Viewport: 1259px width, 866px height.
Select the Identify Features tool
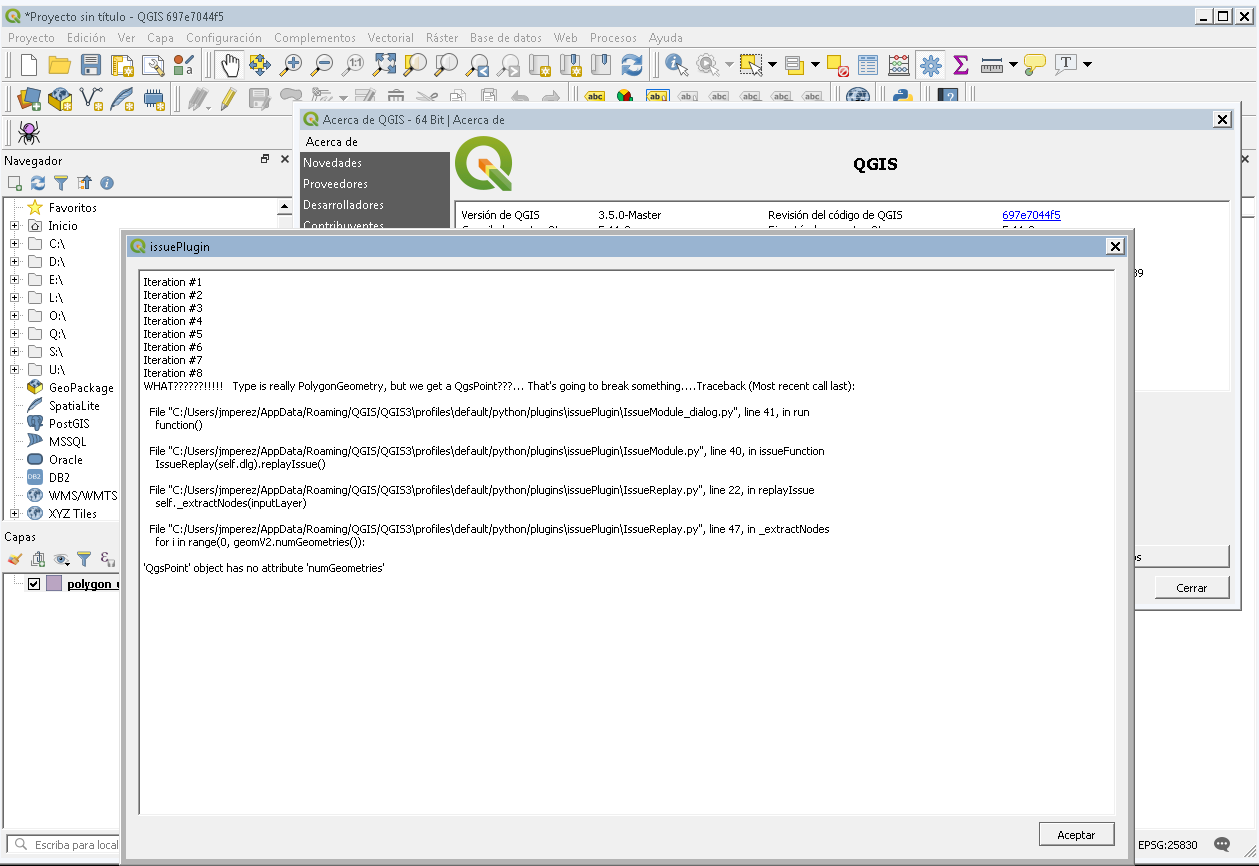point(677,65)
